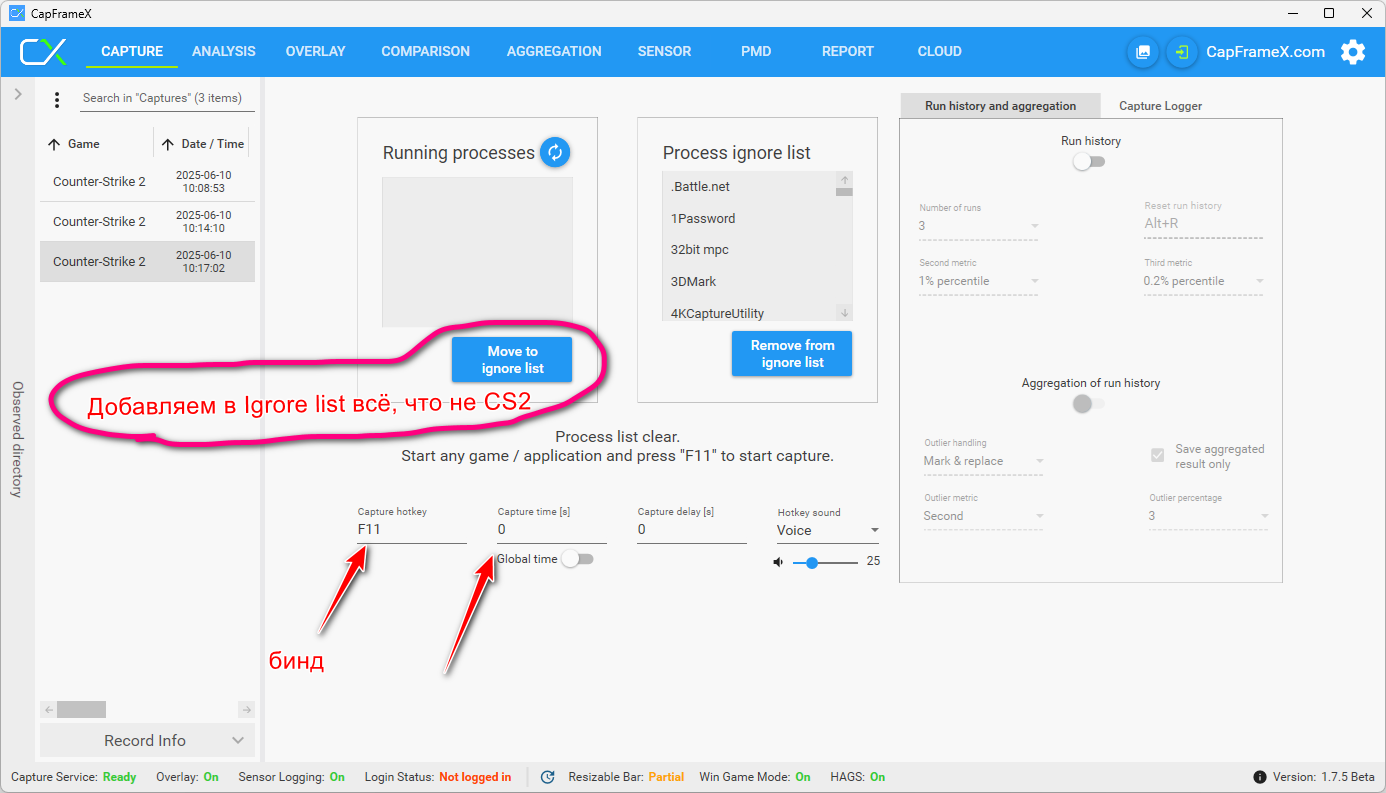Open the OVERLAY tab
Screen dimensions: 1386x793
pos(315,51)
